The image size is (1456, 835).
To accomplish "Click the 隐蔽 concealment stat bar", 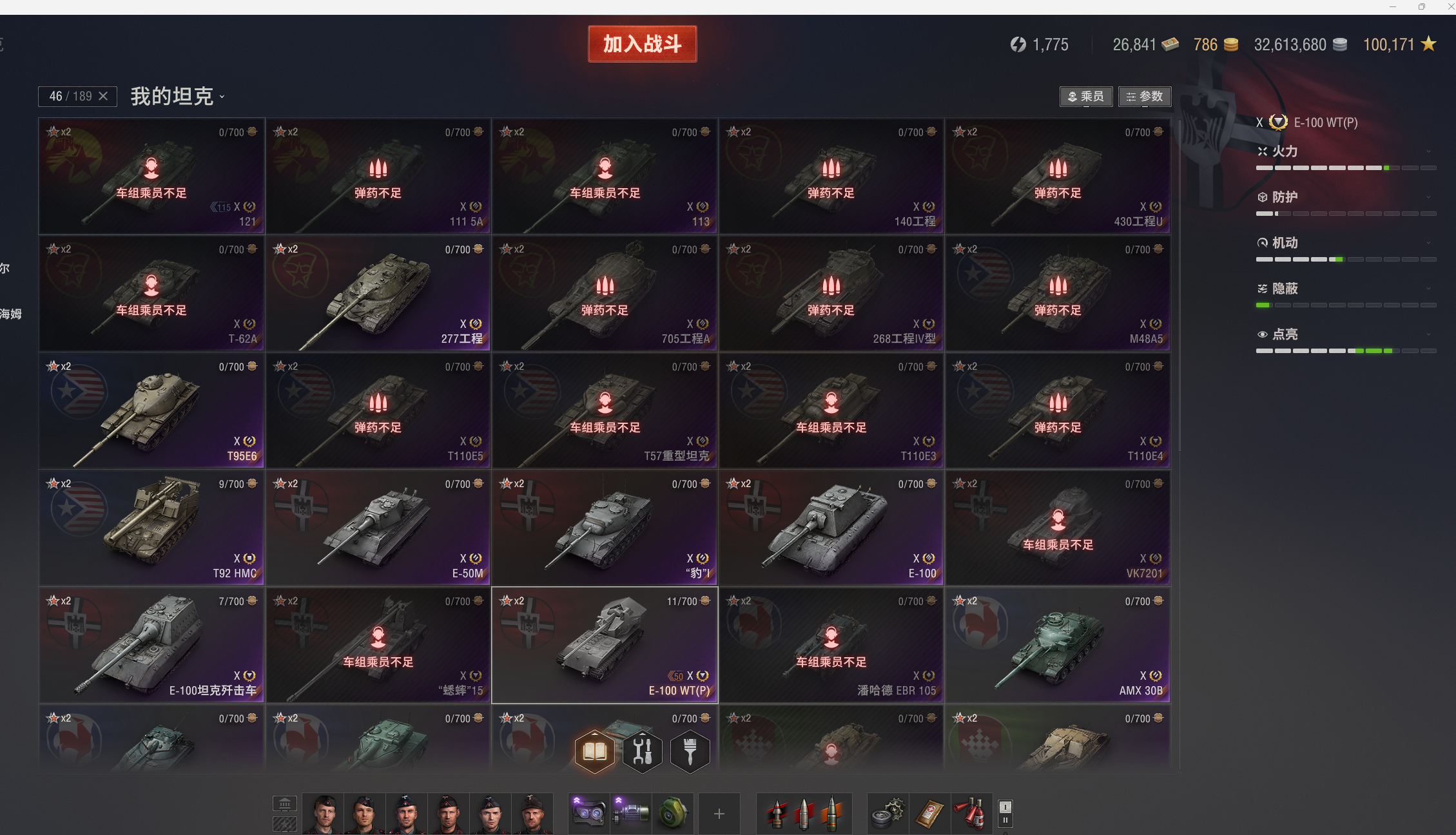I will point(1346,305).
